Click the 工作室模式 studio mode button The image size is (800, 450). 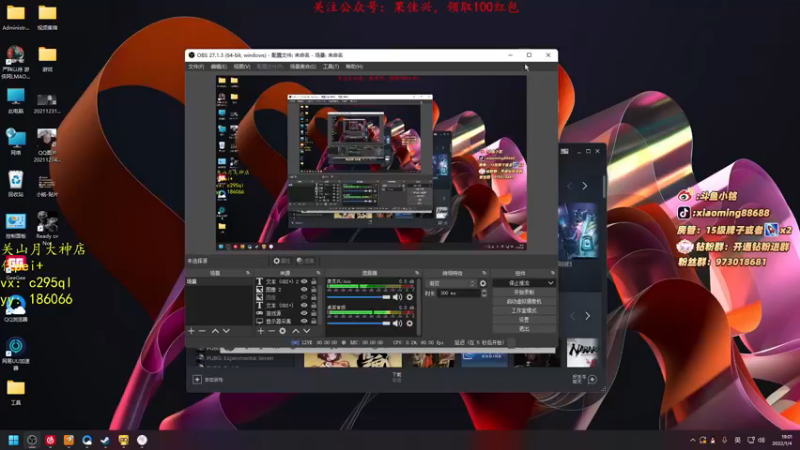(524, 310)
